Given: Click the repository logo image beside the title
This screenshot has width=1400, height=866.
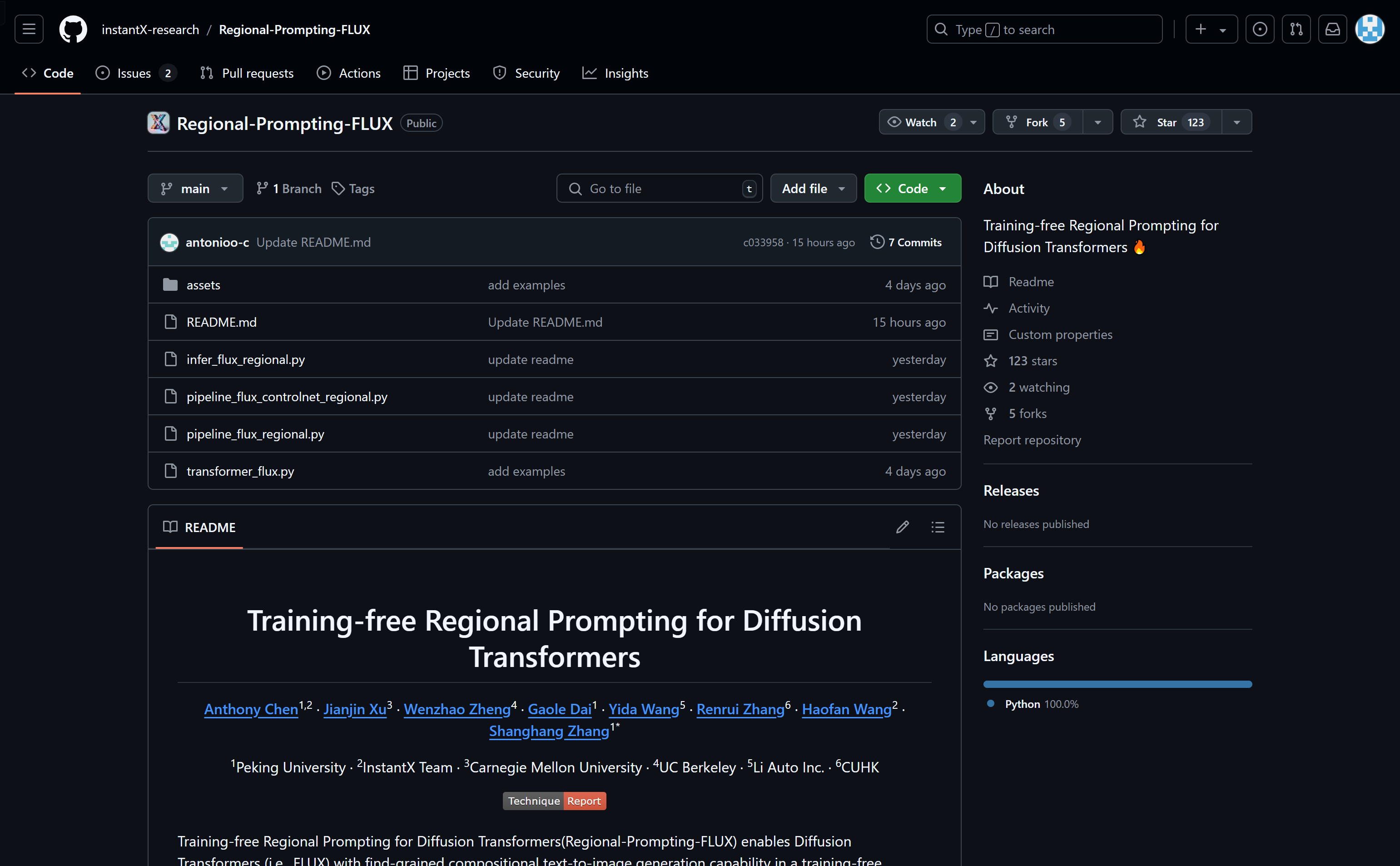Looking at the screenshot, I should coord(158,123).
